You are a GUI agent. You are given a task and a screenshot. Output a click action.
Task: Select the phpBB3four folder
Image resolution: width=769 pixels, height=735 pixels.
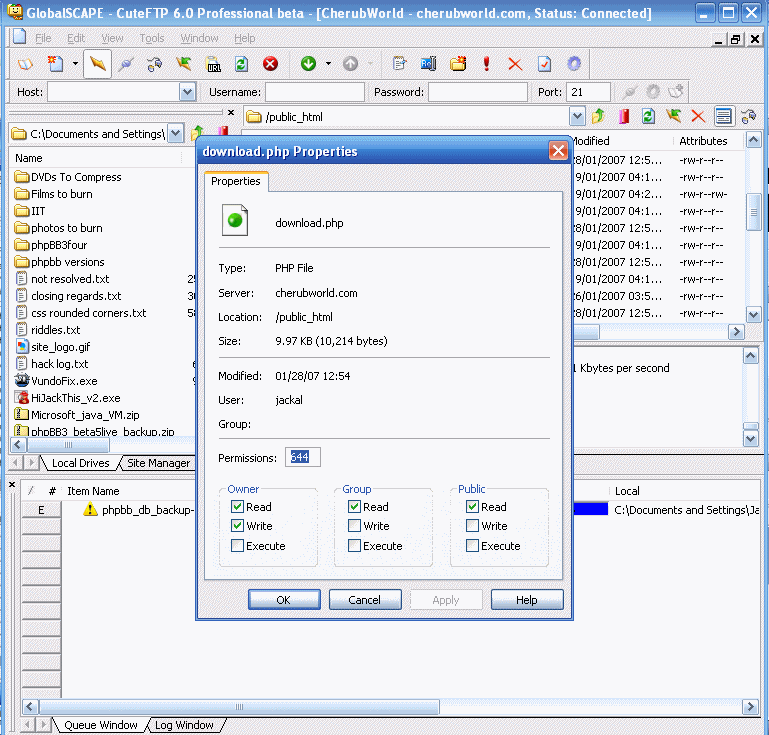pos(59,245)
